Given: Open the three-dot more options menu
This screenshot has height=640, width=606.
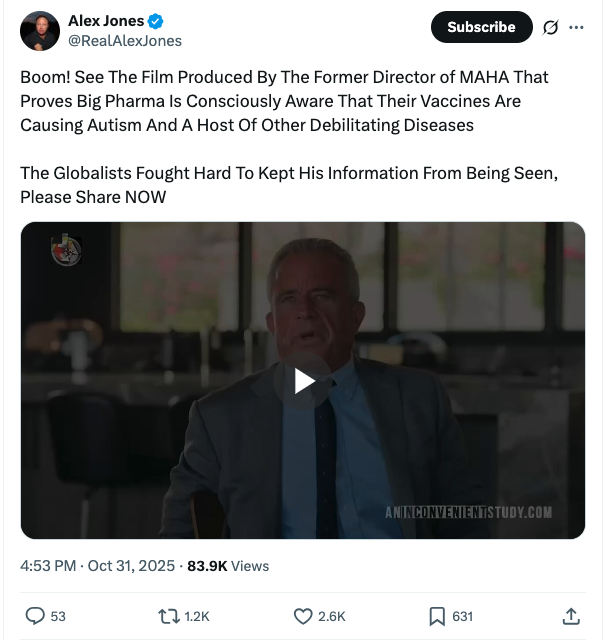Looking at the screenshot, I should (x=576, y=27).
